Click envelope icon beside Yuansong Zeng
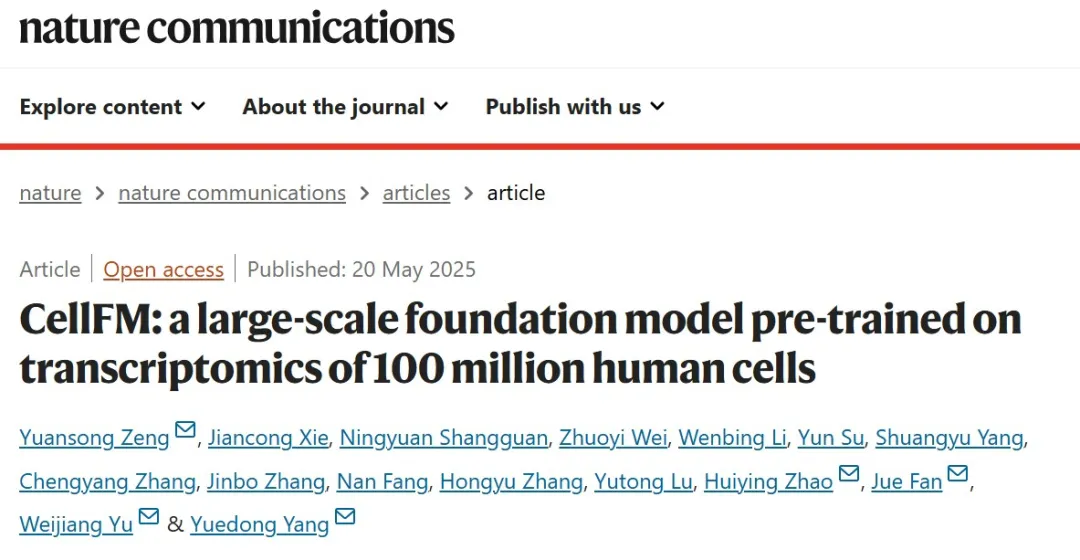This screenshot has width=1080, height=560. tap(185, 431)
